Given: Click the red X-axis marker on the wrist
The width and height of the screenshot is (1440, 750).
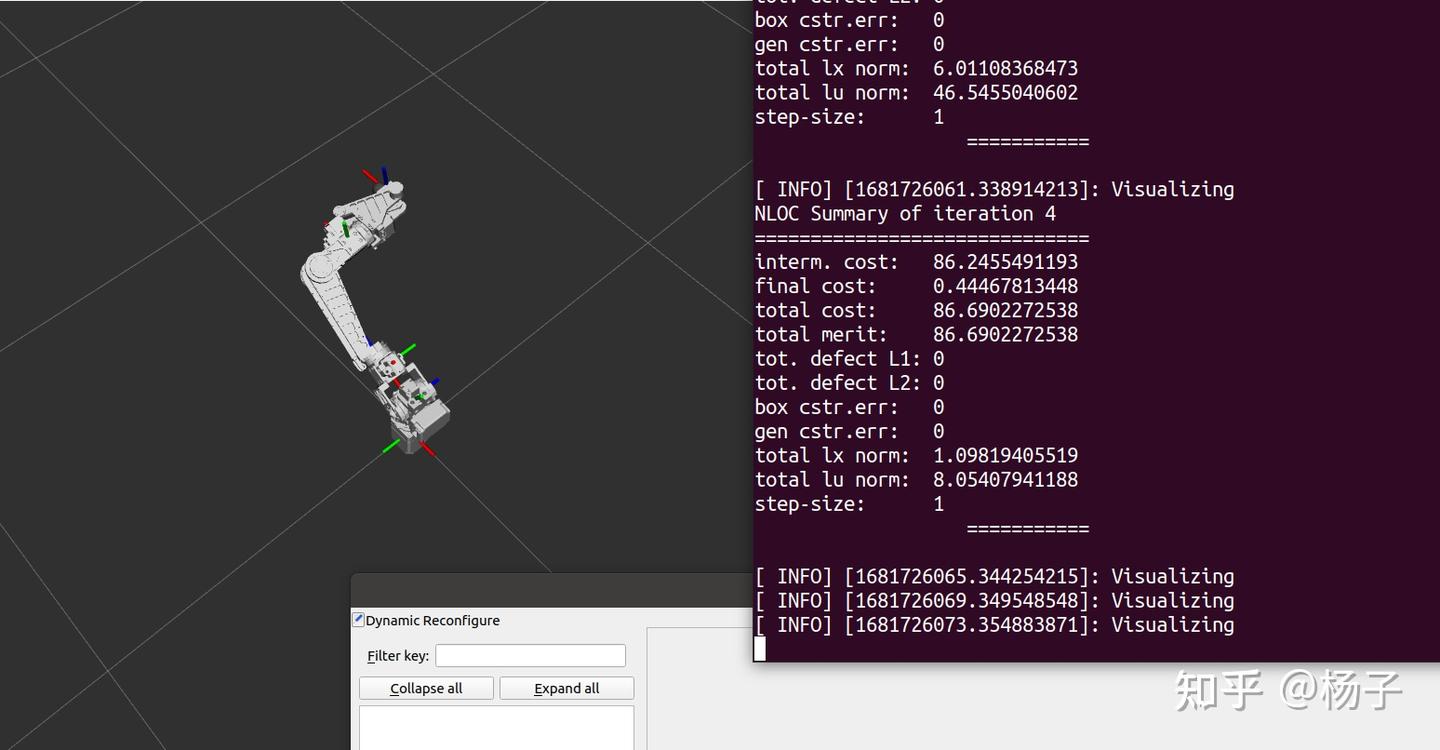Looking at the screenshot, I should coord(398,383).
